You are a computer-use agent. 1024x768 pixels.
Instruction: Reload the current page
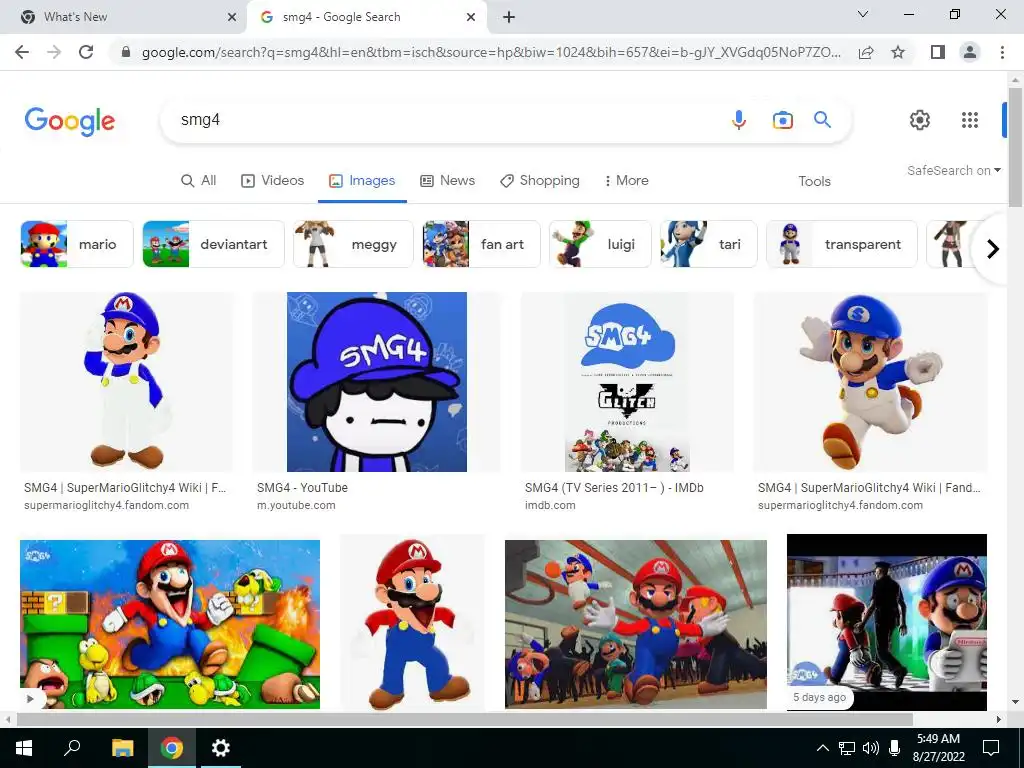[86, 52]
